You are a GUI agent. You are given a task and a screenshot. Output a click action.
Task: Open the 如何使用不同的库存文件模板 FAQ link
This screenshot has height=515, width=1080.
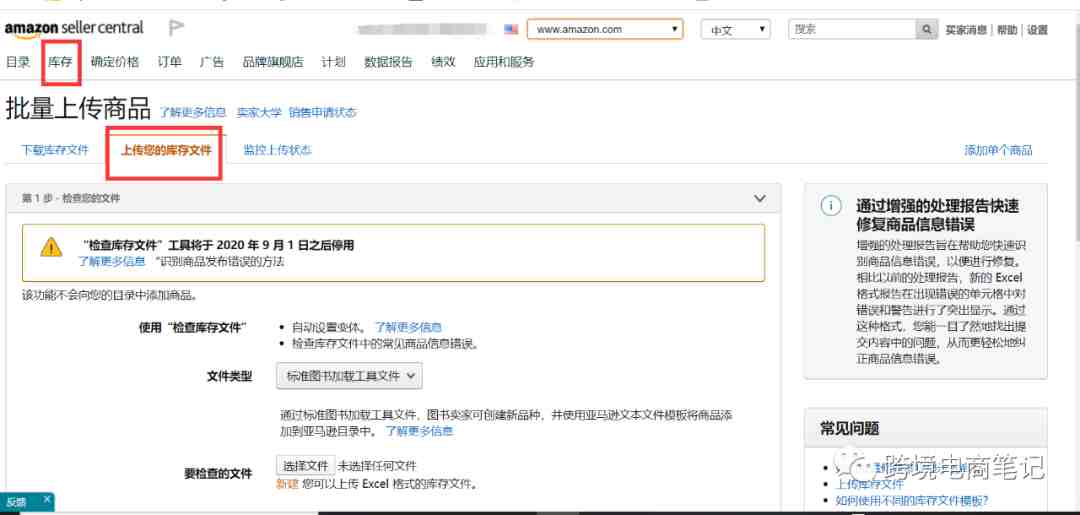(x=912, y=500)
